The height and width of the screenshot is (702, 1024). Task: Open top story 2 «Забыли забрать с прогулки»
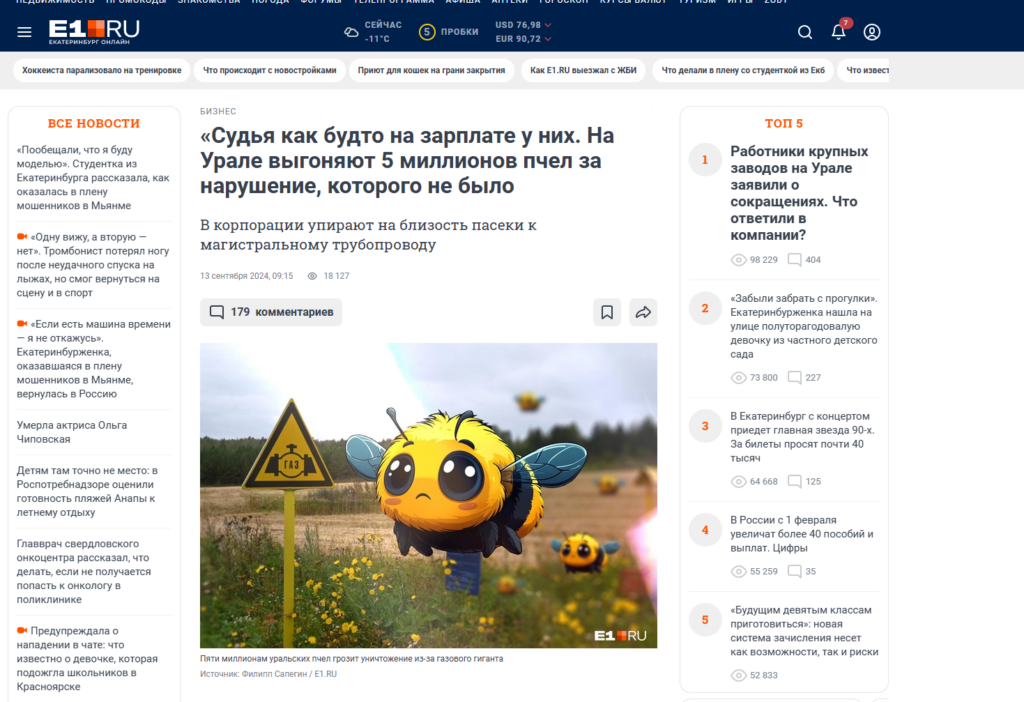804,326
